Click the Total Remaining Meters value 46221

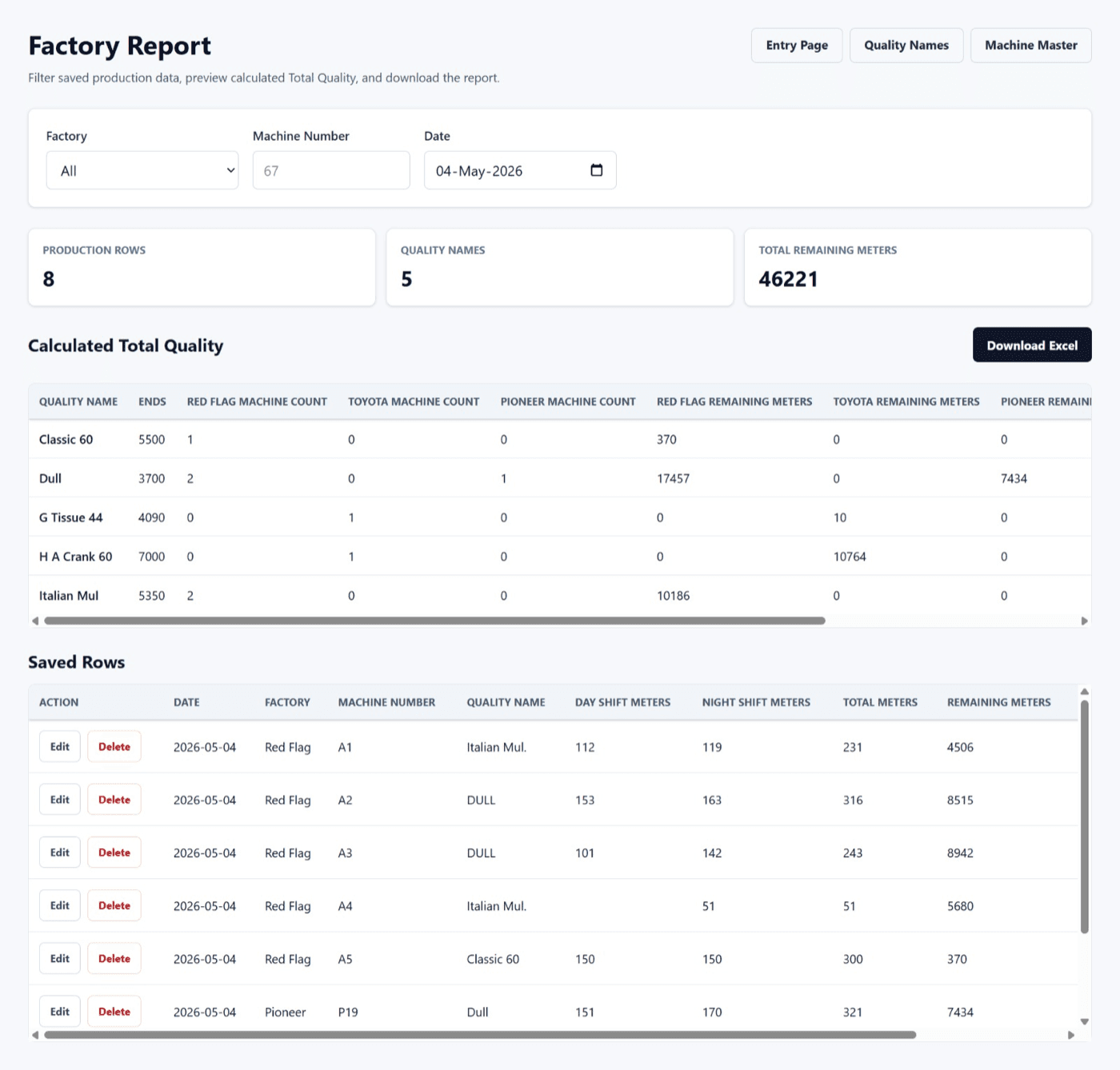pyautogui.click(x=788, y=279)
